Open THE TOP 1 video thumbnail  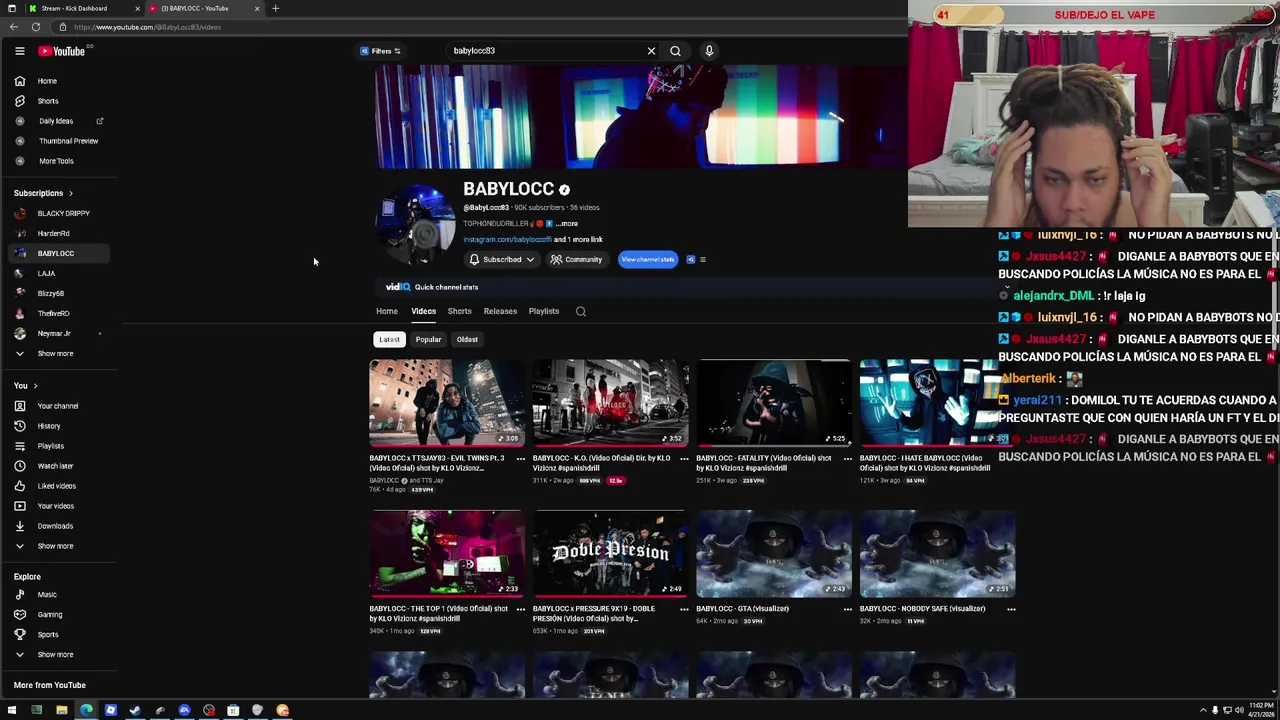point(446,553)
